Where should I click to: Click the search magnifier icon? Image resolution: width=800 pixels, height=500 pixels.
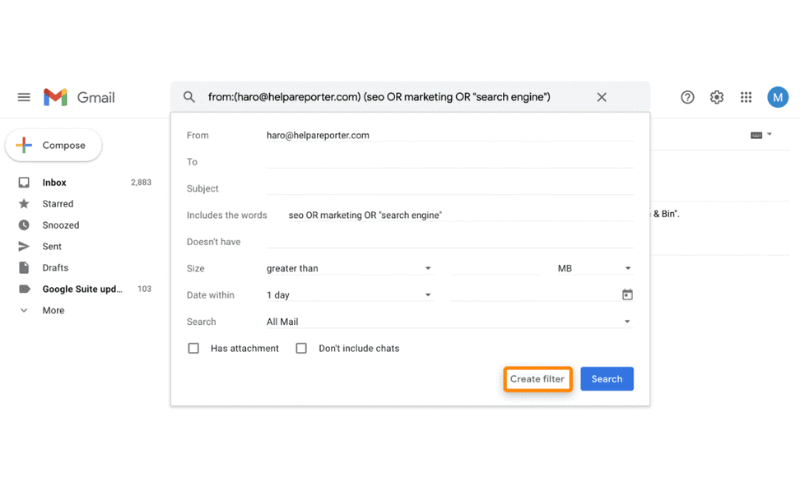(189, 97)
